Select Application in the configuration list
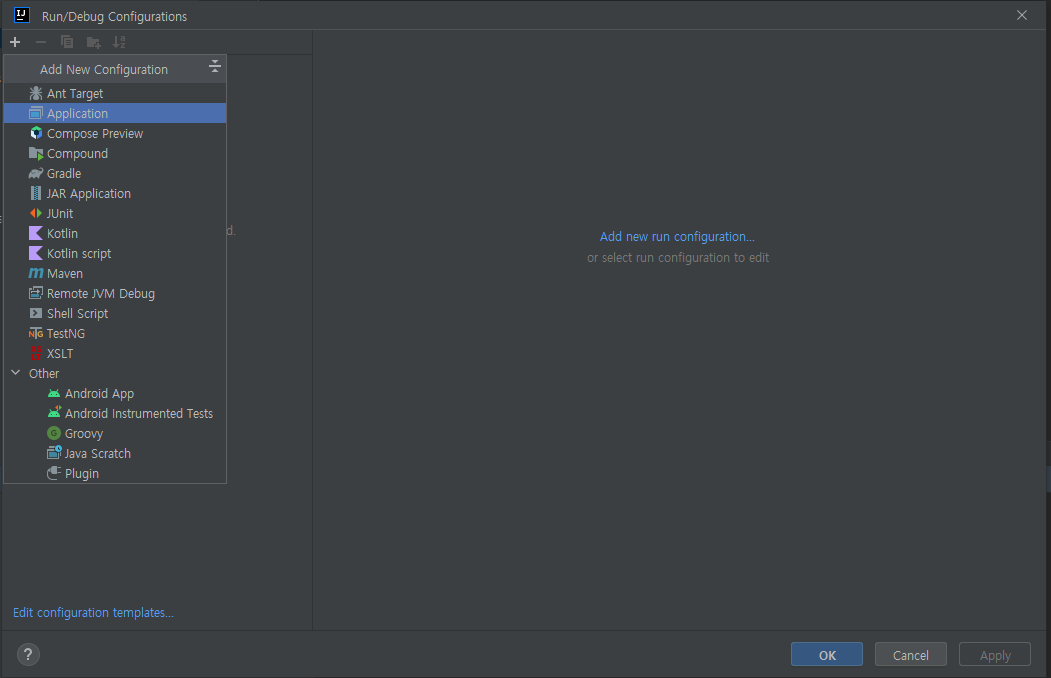The width and height of the screenshot is (1051, 678). coord(115,113)
